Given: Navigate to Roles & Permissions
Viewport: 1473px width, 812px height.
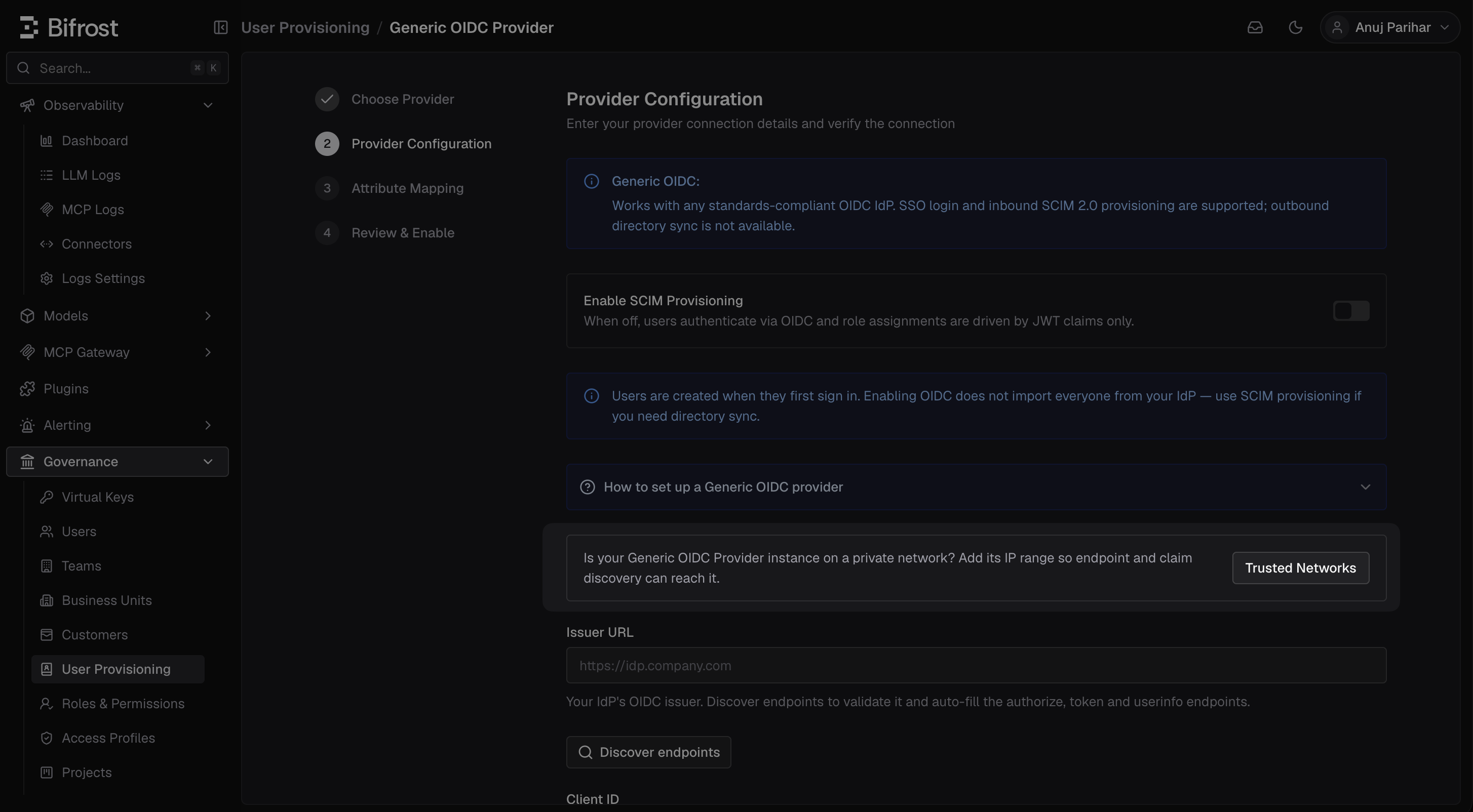Looking at the screenshot, I should coord(118,704).
